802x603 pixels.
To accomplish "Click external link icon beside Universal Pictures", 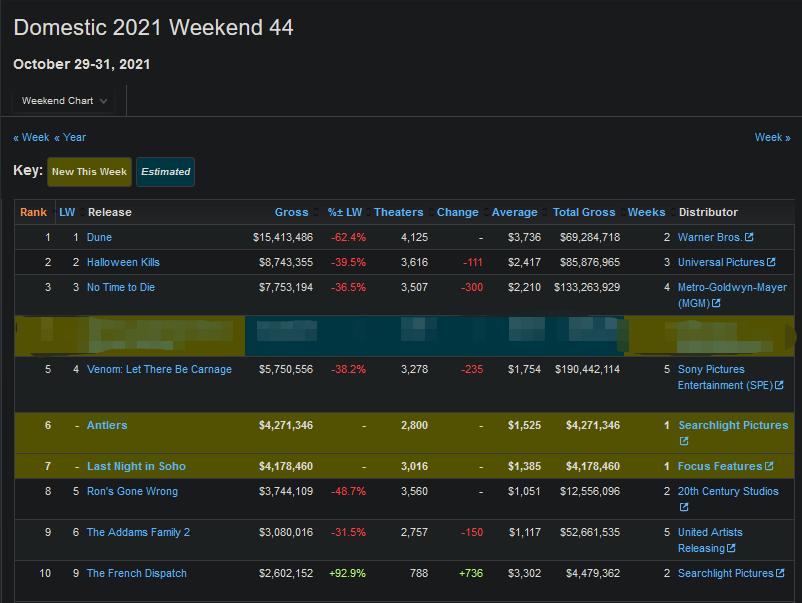I will pos(771,262).
